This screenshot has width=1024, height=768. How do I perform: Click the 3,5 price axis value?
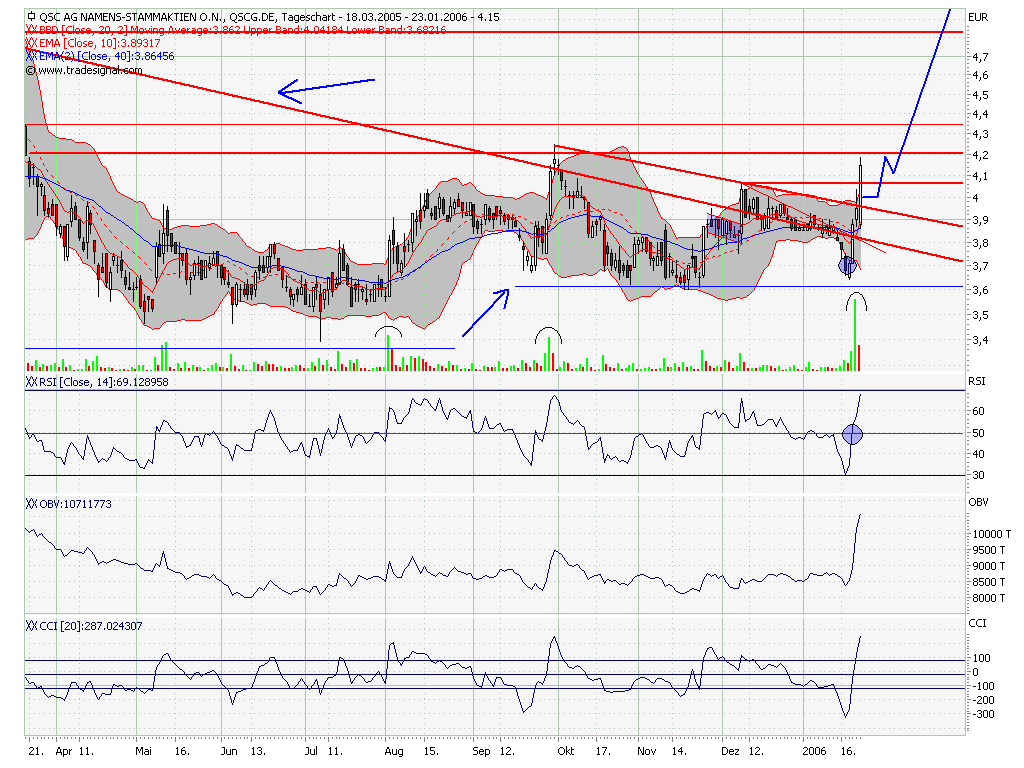[x=980, y=315]
